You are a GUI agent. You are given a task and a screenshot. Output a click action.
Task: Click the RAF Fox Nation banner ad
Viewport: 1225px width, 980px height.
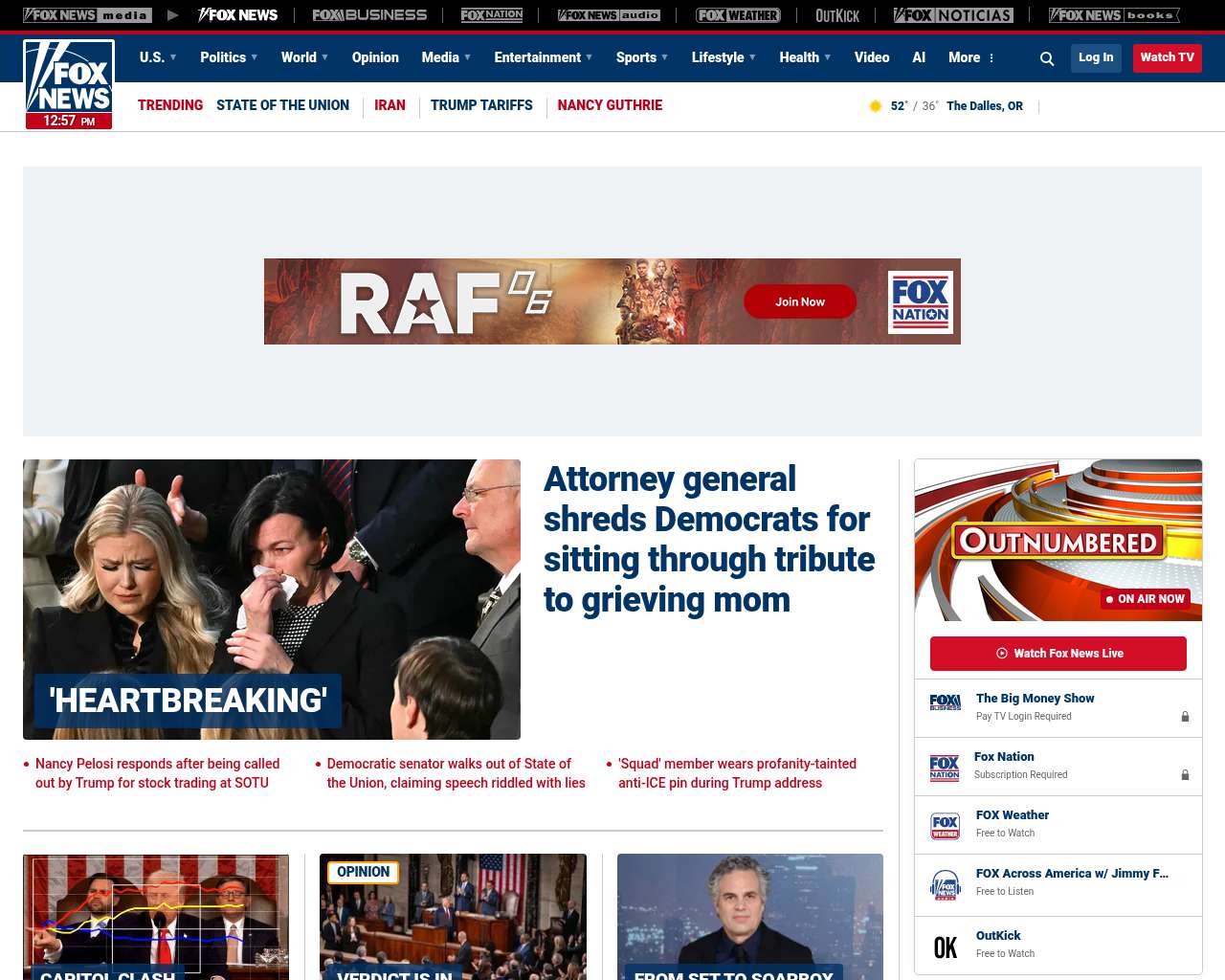(612, 301)
